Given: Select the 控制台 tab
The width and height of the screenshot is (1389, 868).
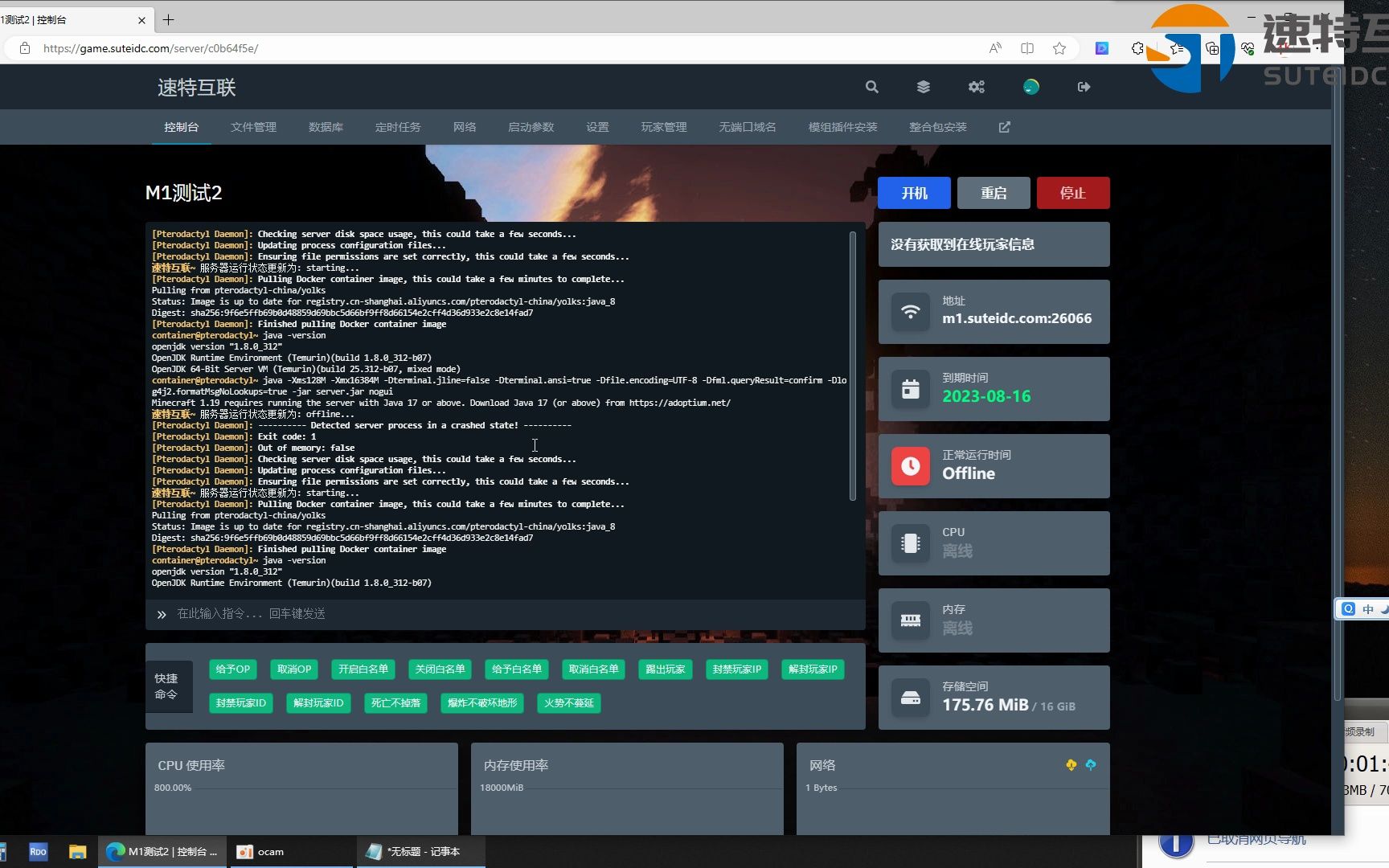Looking at the screenshot, I should [x=181, y=127].
